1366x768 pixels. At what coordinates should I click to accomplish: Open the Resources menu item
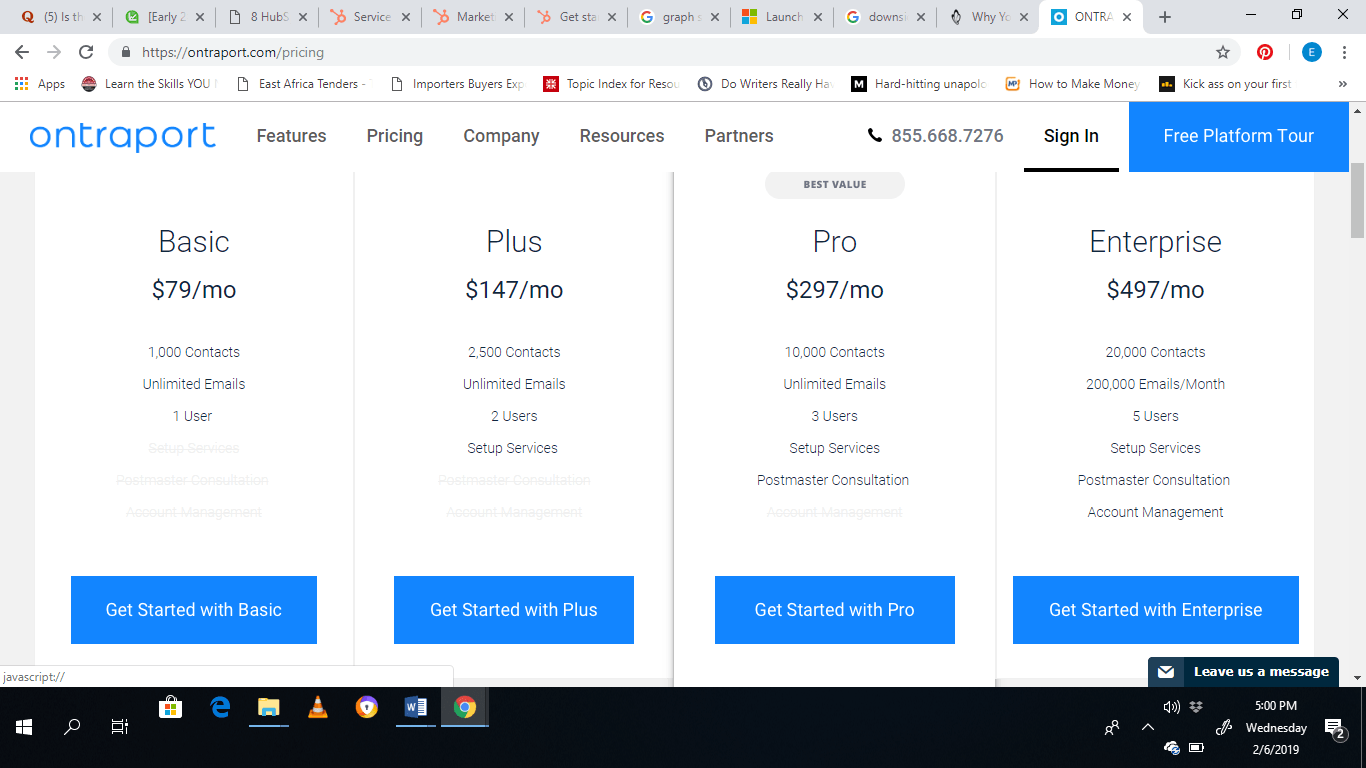[x=622, y=136]
